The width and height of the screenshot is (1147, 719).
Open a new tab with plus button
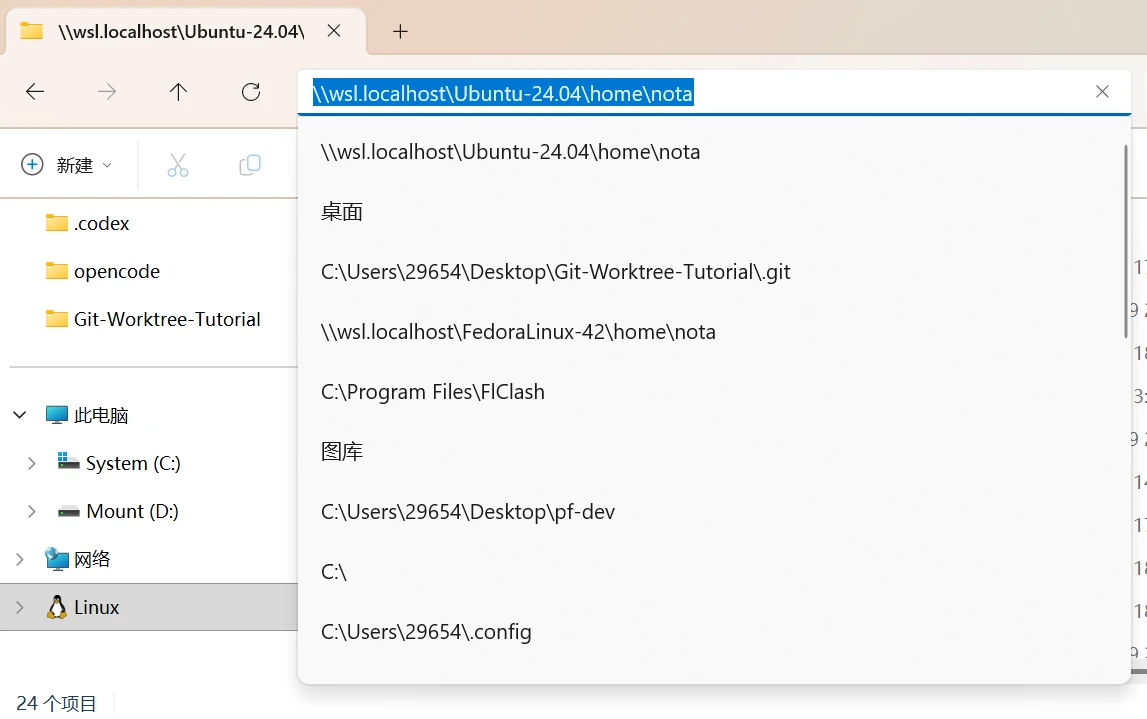click(x=400, y=31)
